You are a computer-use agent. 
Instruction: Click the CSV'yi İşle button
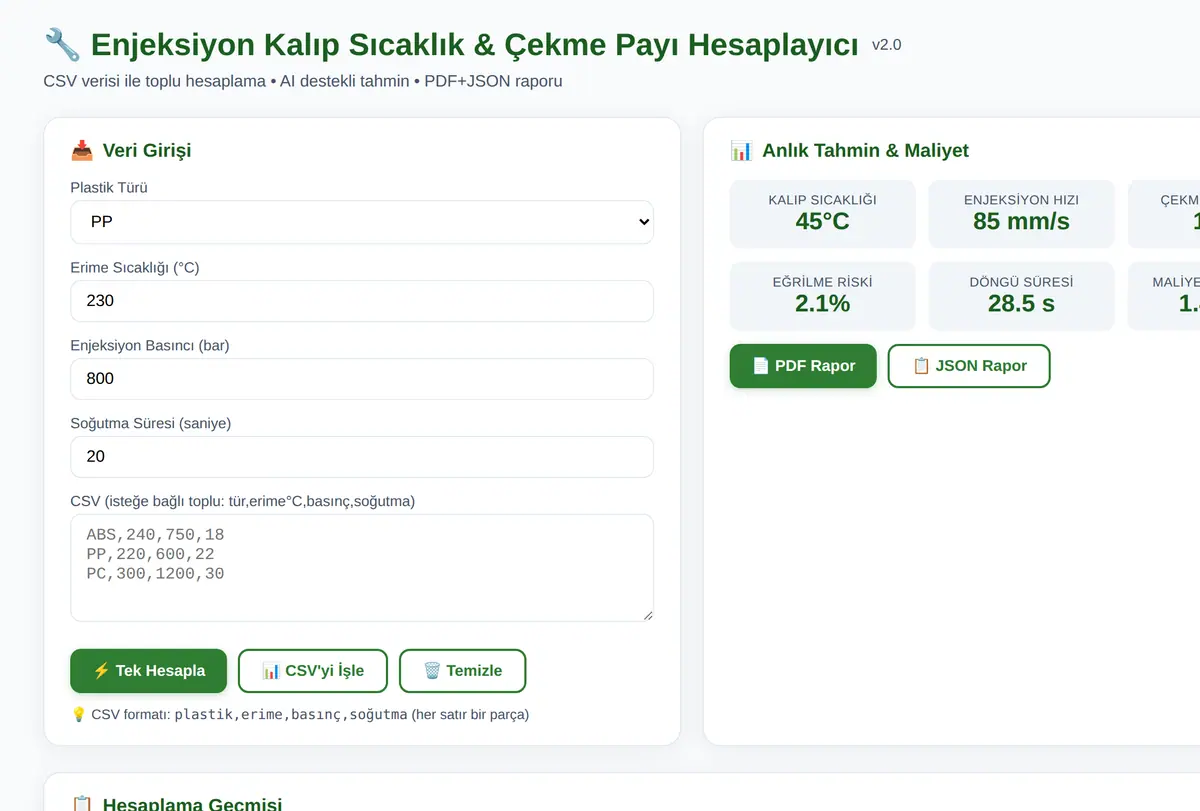pos(313,671)
